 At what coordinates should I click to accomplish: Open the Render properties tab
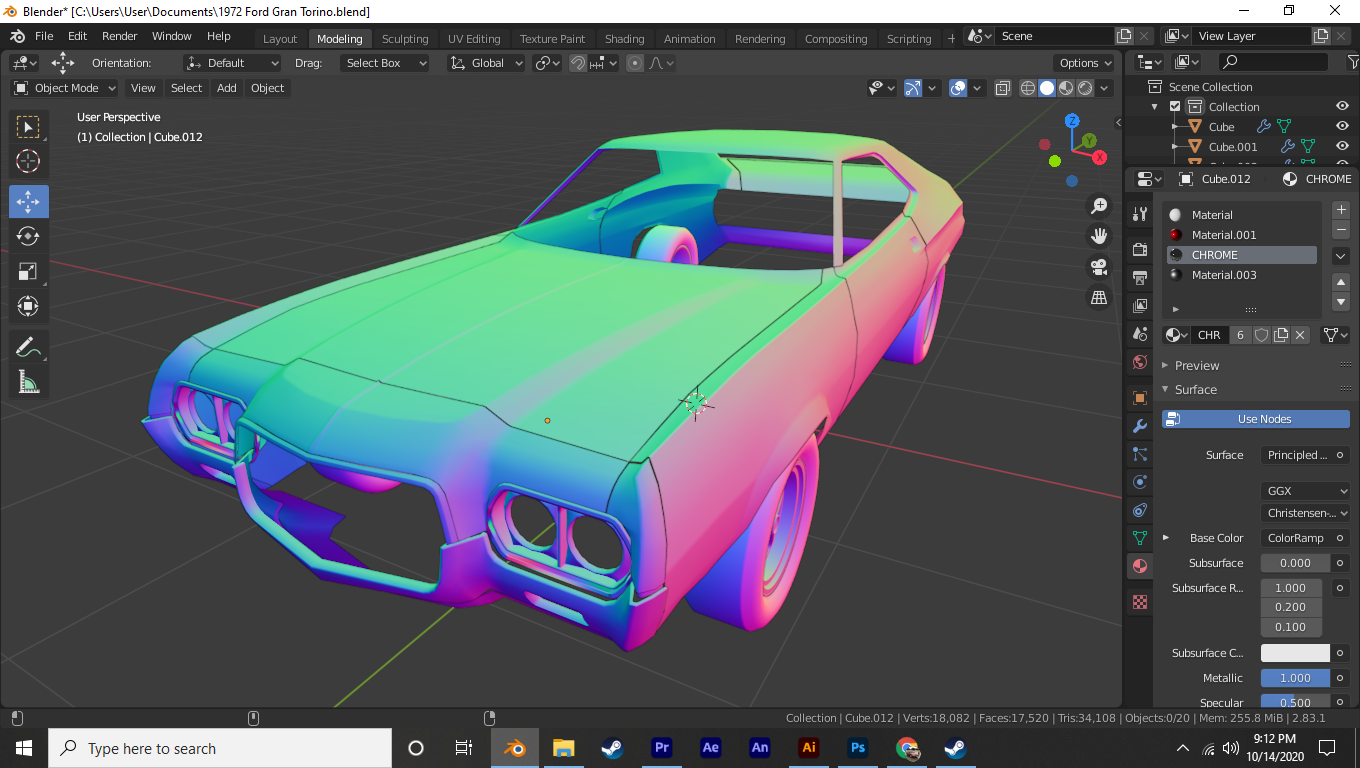click(x=1139, y=249)
